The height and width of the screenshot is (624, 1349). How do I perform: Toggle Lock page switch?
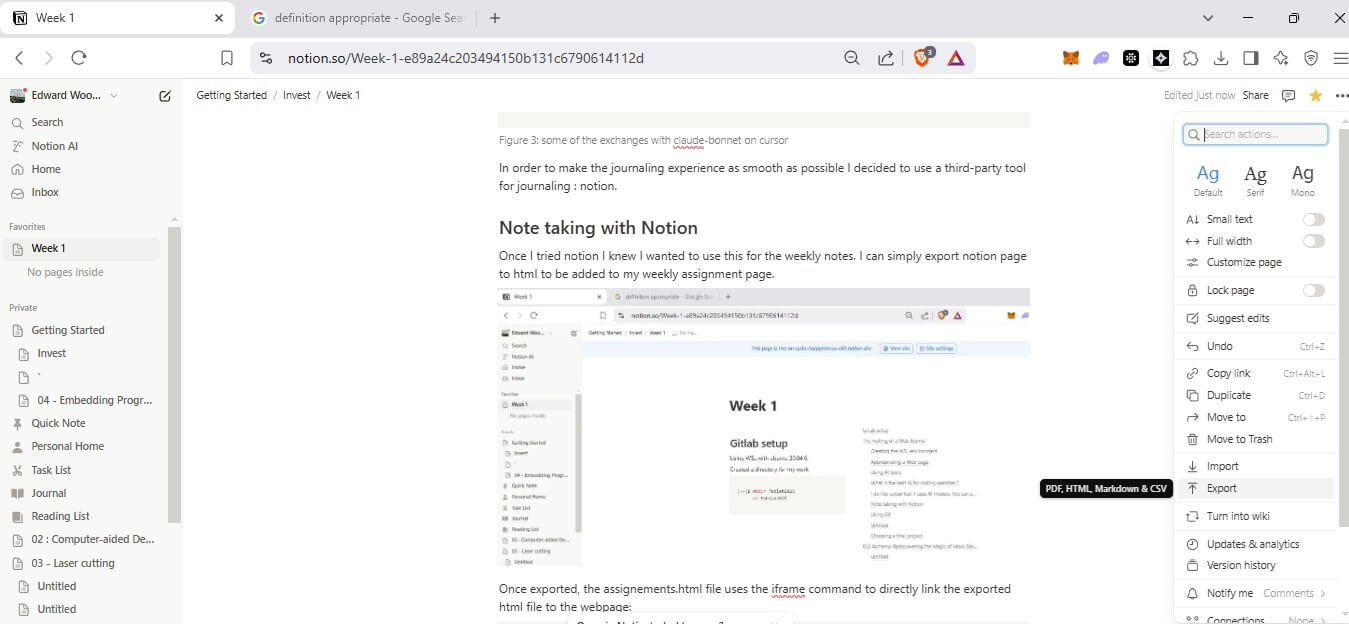(1313, 290)
